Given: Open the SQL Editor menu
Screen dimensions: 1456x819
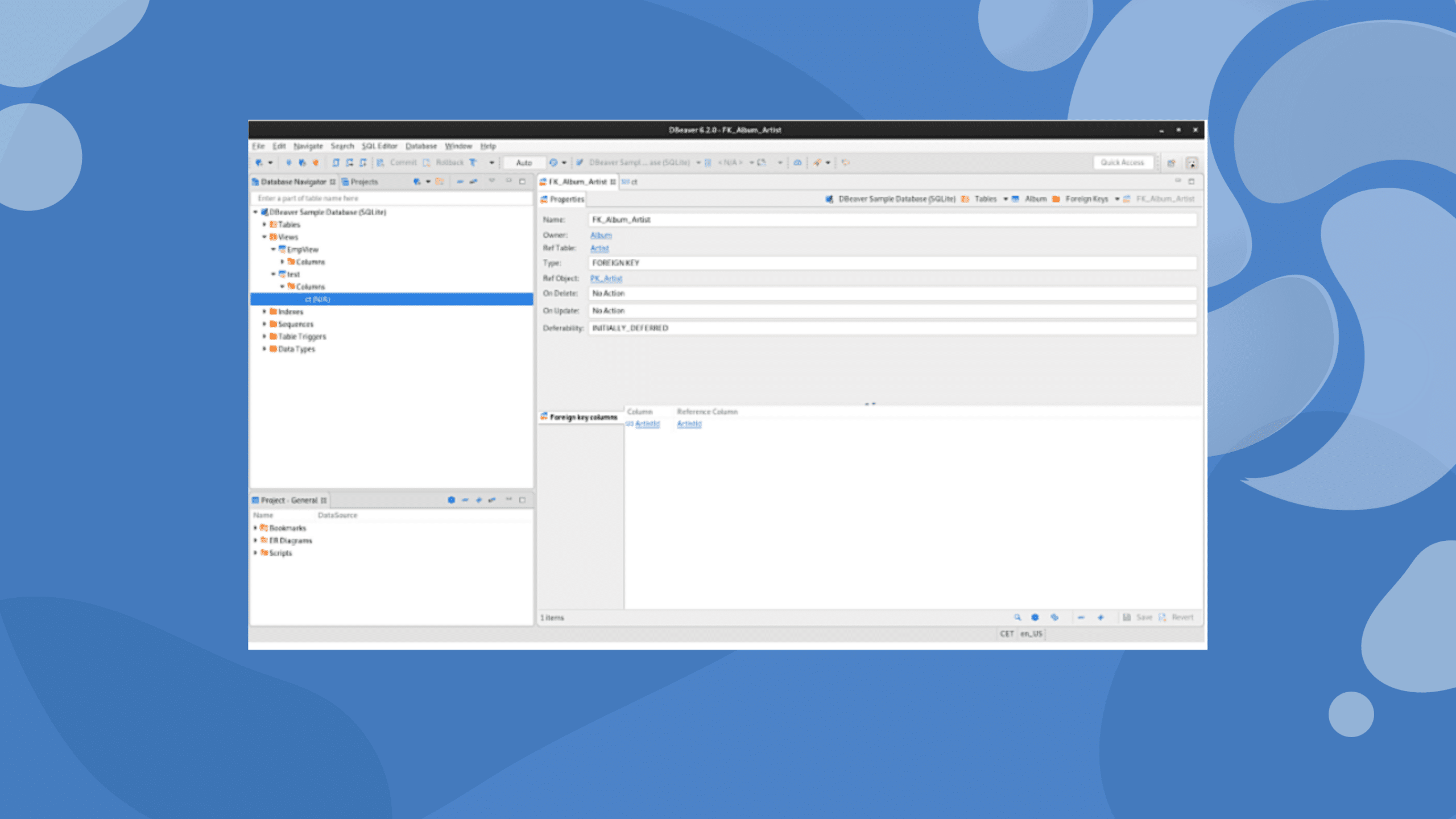Looking at the screenshot, I should [x=379, y=146].
